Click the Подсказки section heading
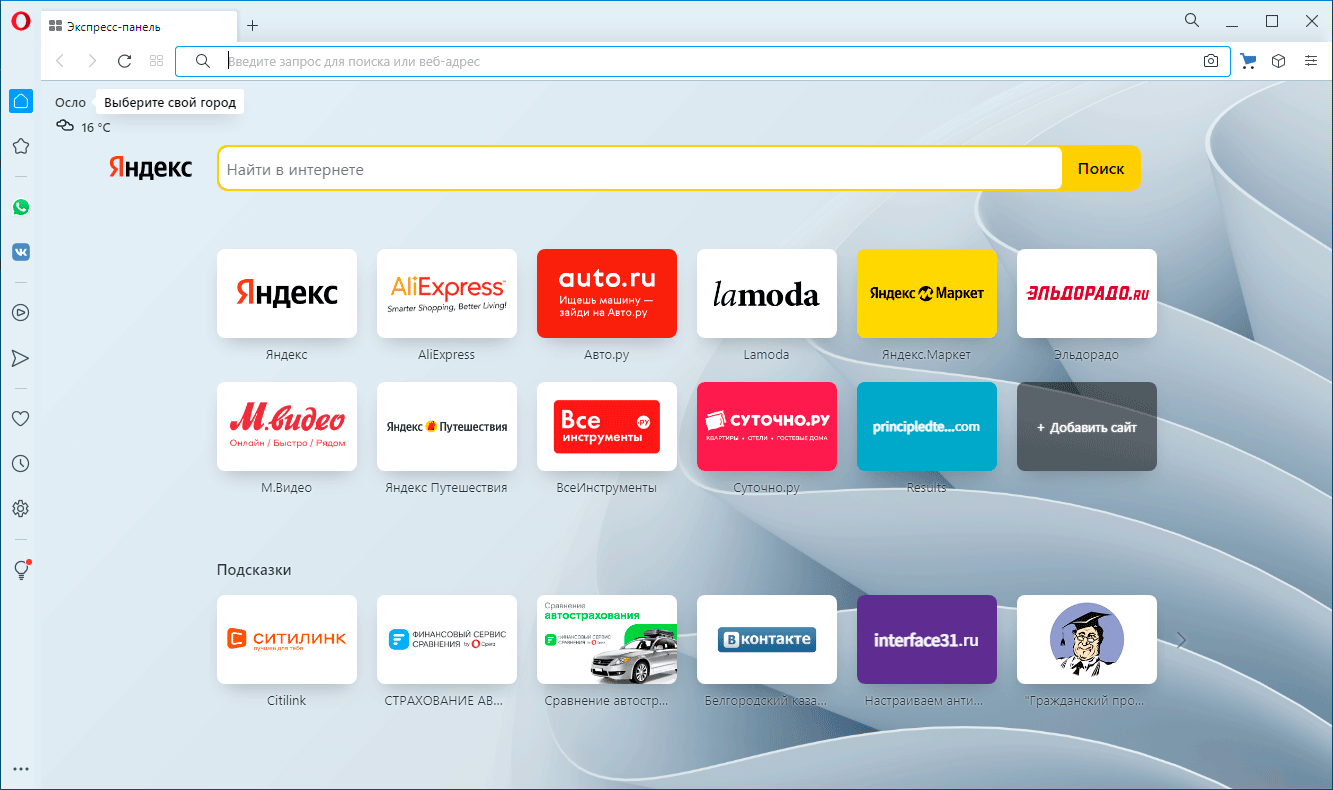1333x790 pixels. click(254, 570)
